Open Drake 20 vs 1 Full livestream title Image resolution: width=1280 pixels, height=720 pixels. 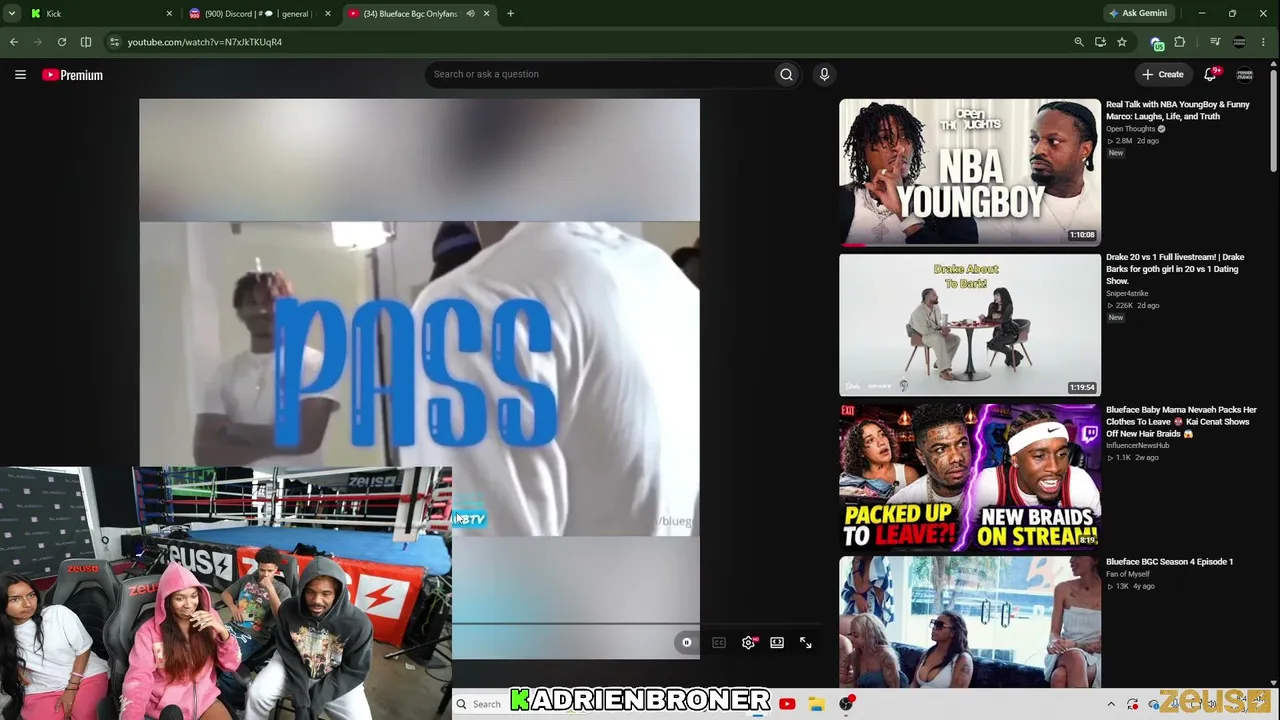point(1175,269)
